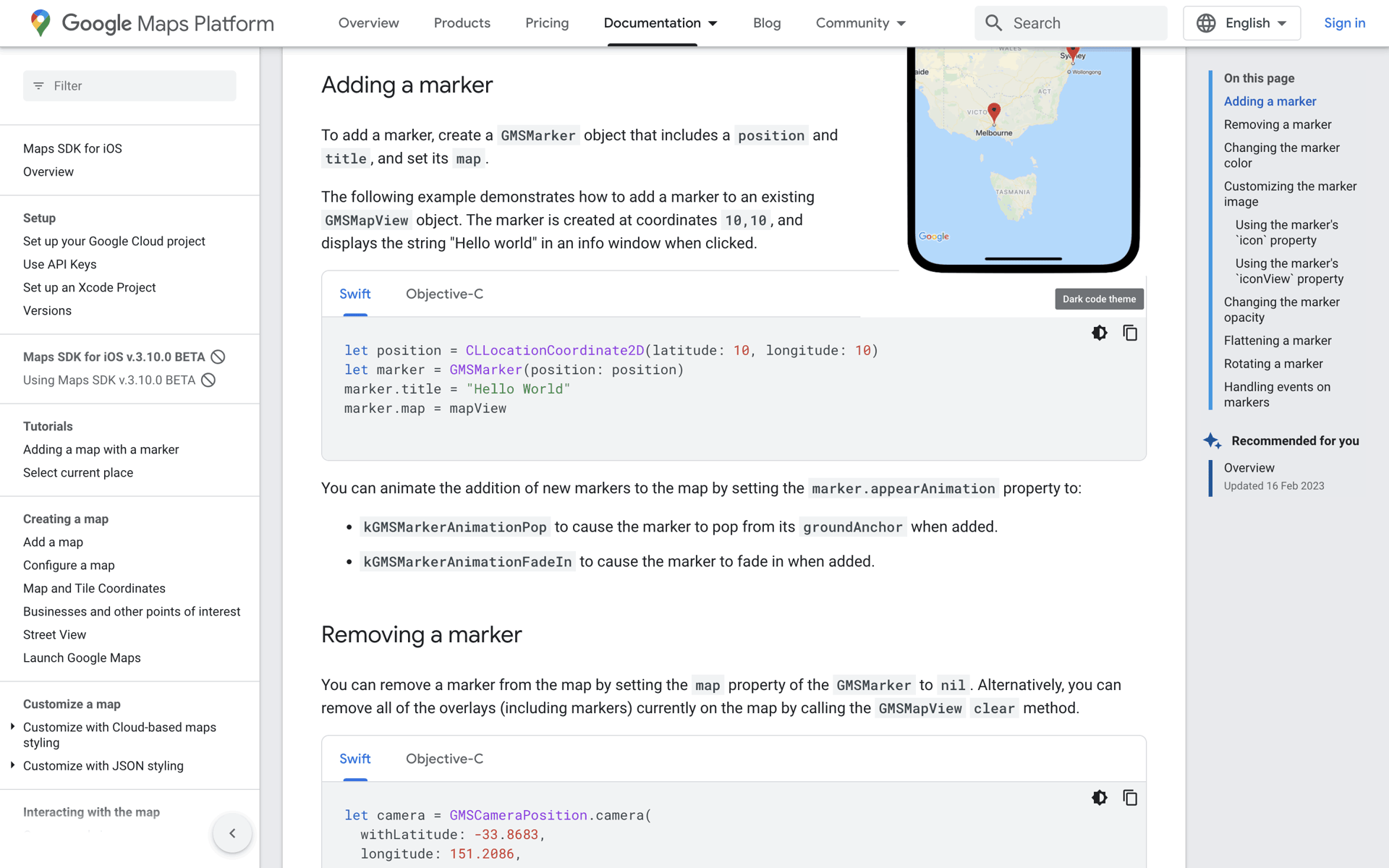Screen dimensions: 1389x868
Task: Click the globe language icon
Action: pos(1206,23)
